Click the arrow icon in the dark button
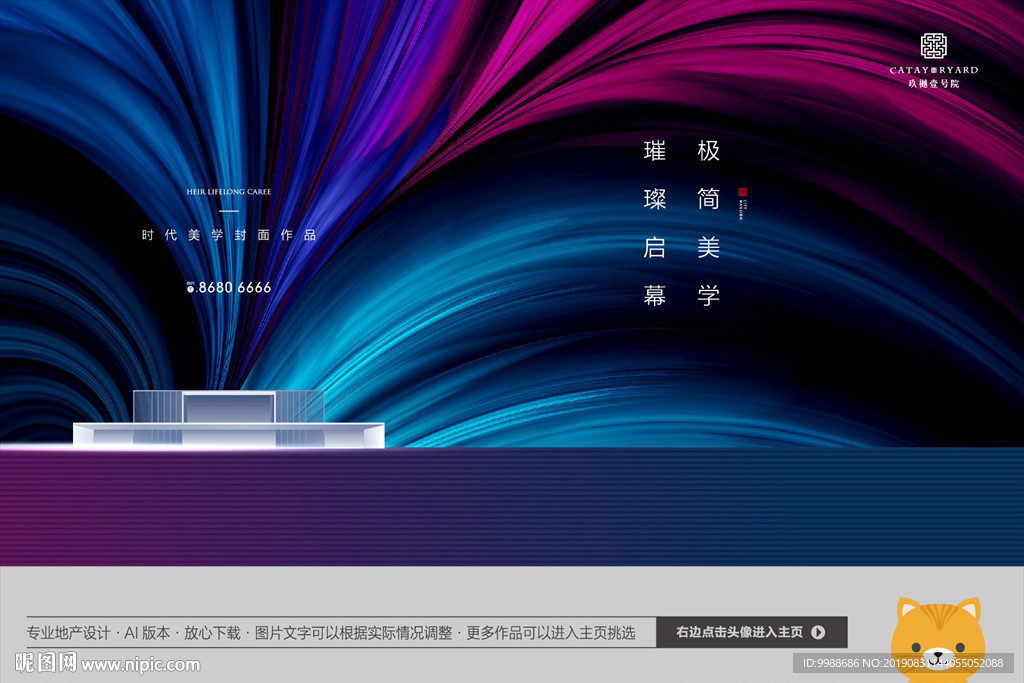This screenshot has width=1024, height=683. [x=818, y=632]
